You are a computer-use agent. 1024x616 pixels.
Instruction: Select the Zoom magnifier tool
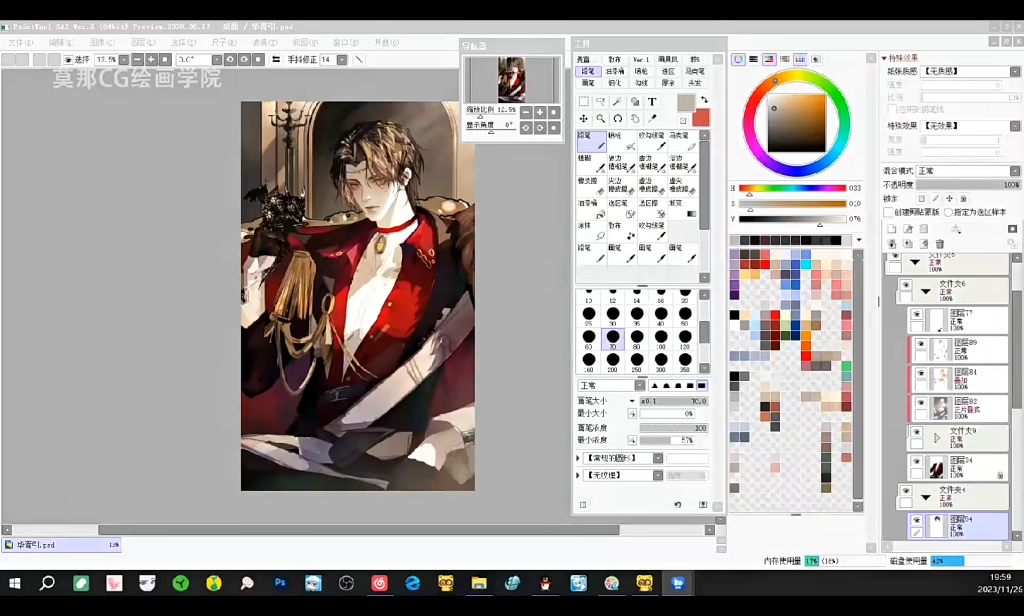click(601, 119)
